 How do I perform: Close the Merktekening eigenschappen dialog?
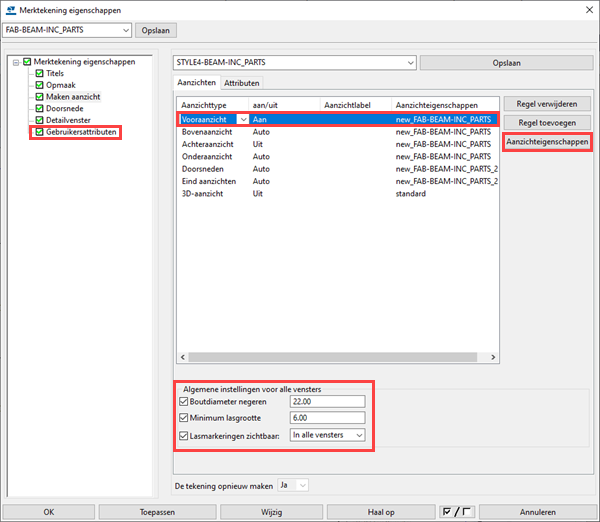coord(589,10)
